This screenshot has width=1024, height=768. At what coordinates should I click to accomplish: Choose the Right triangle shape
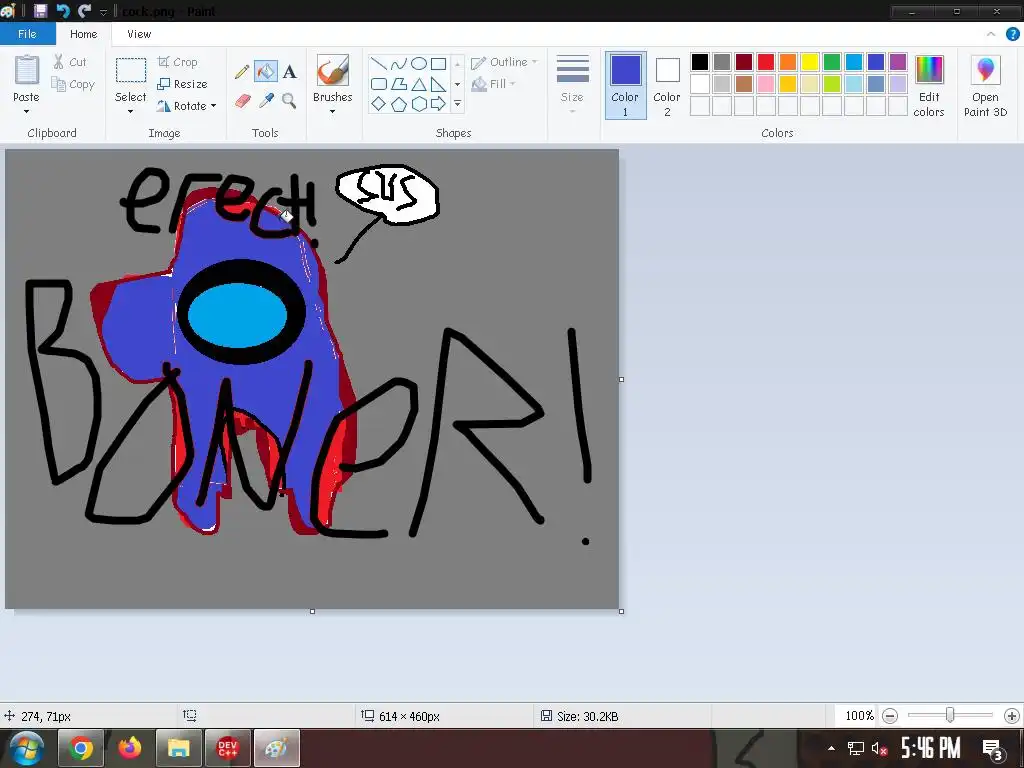[438, 84]
